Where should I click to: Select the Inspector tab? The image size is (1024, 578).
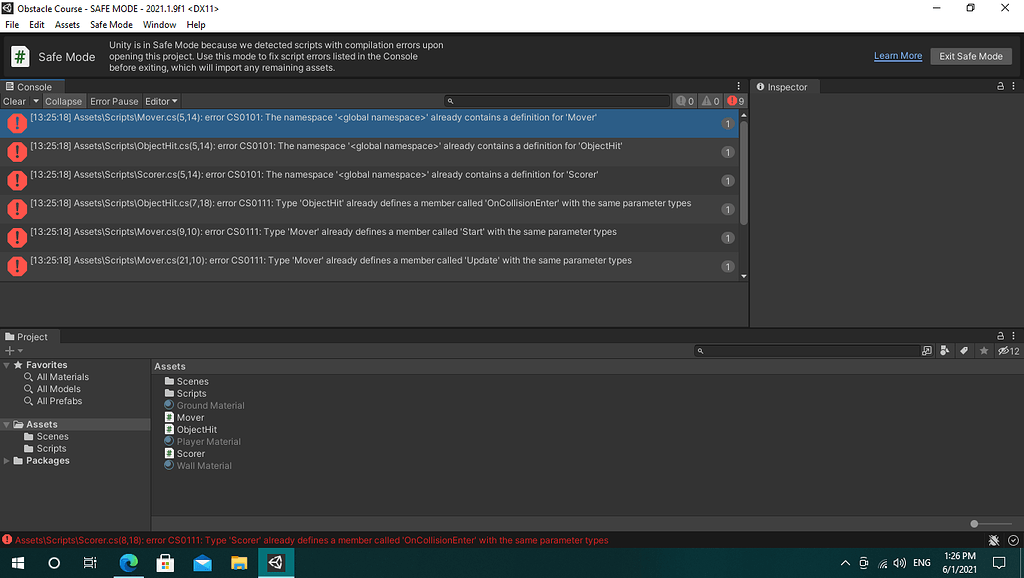click(783, 87)
